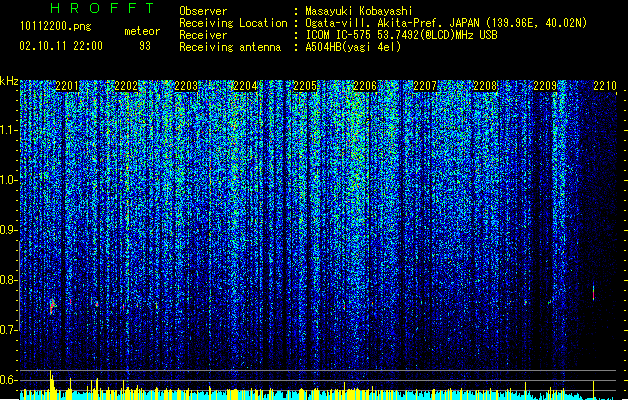Click the 2204 time marker
Viewport: 629px width, 400px height.
tap(245, 86)
